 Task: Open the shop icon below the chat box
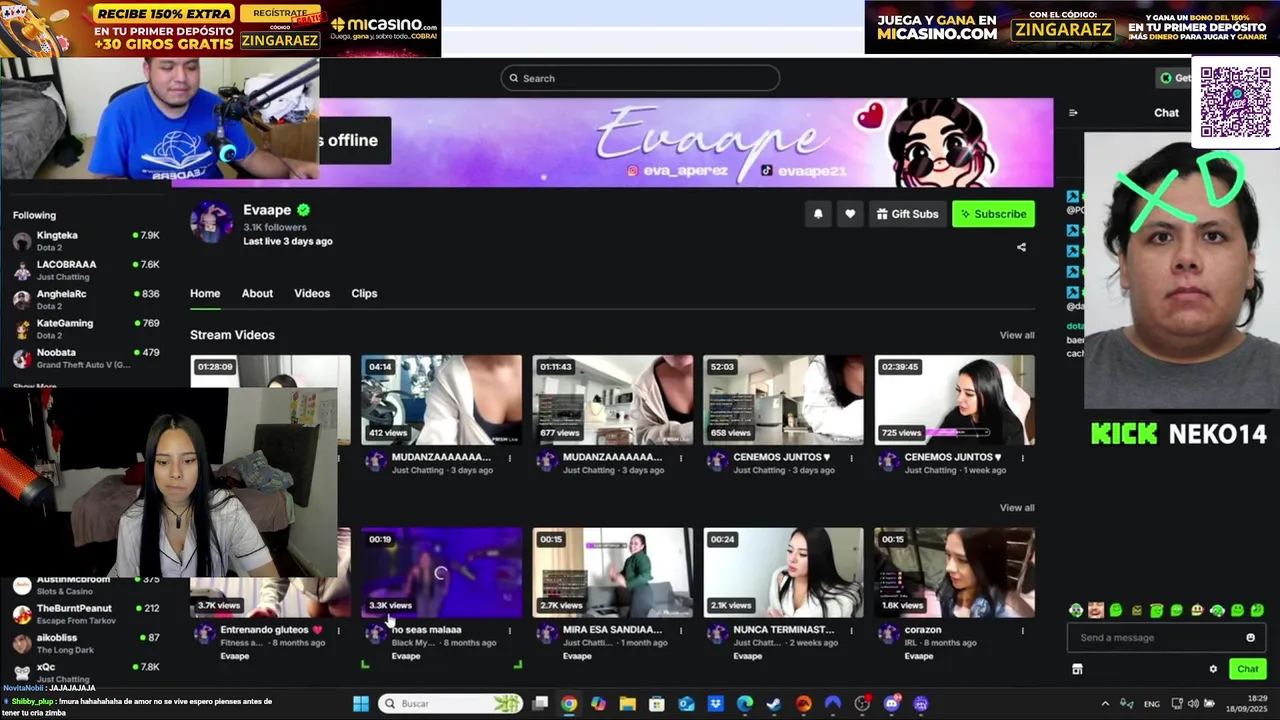point(1077,669)
